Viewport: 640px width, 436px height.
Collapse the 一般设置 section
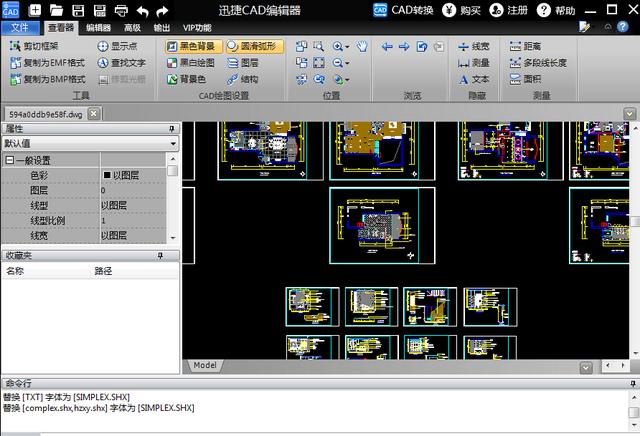[9, 160]
